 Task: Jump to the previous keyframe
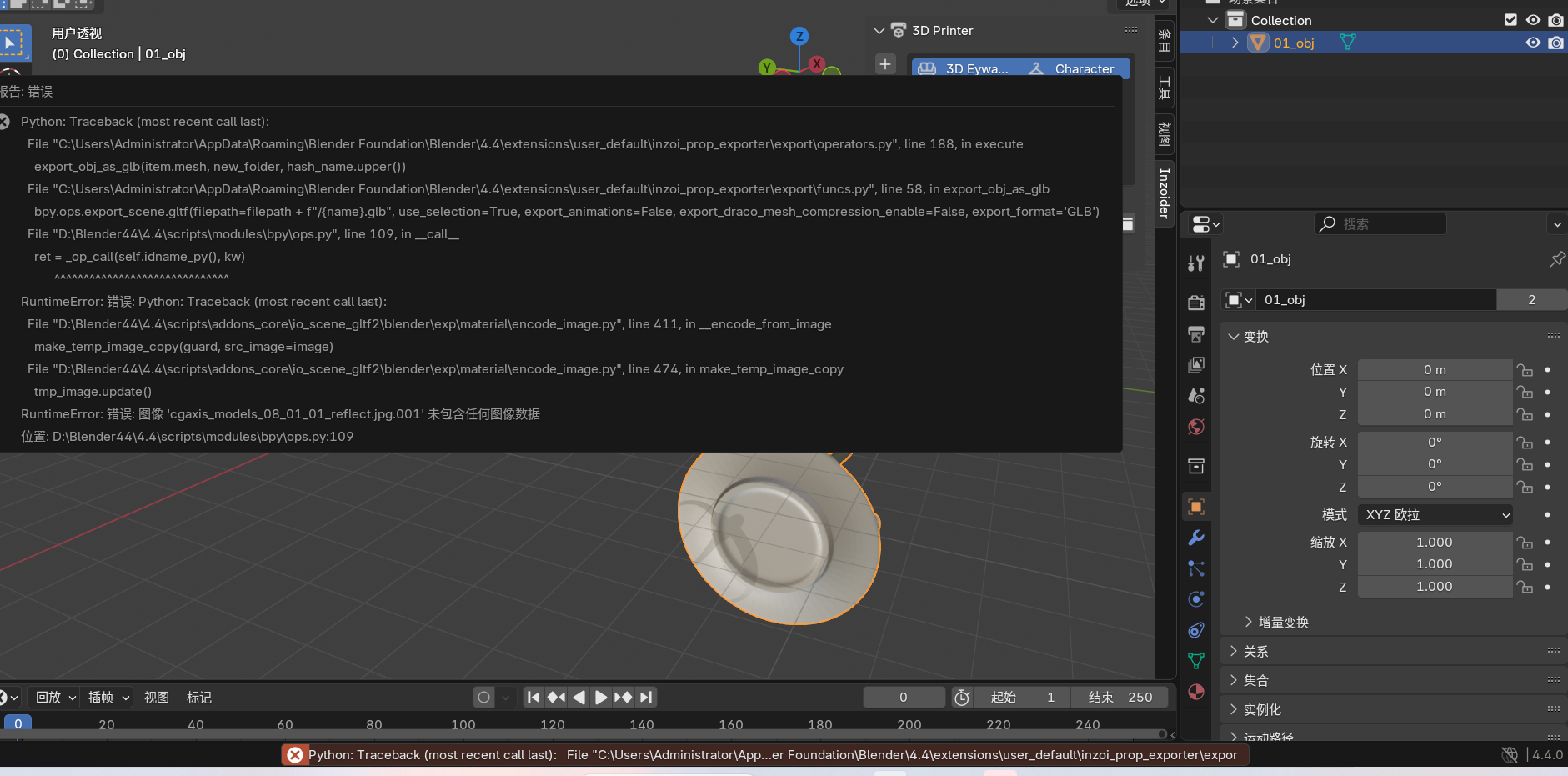tap(557, 697)
